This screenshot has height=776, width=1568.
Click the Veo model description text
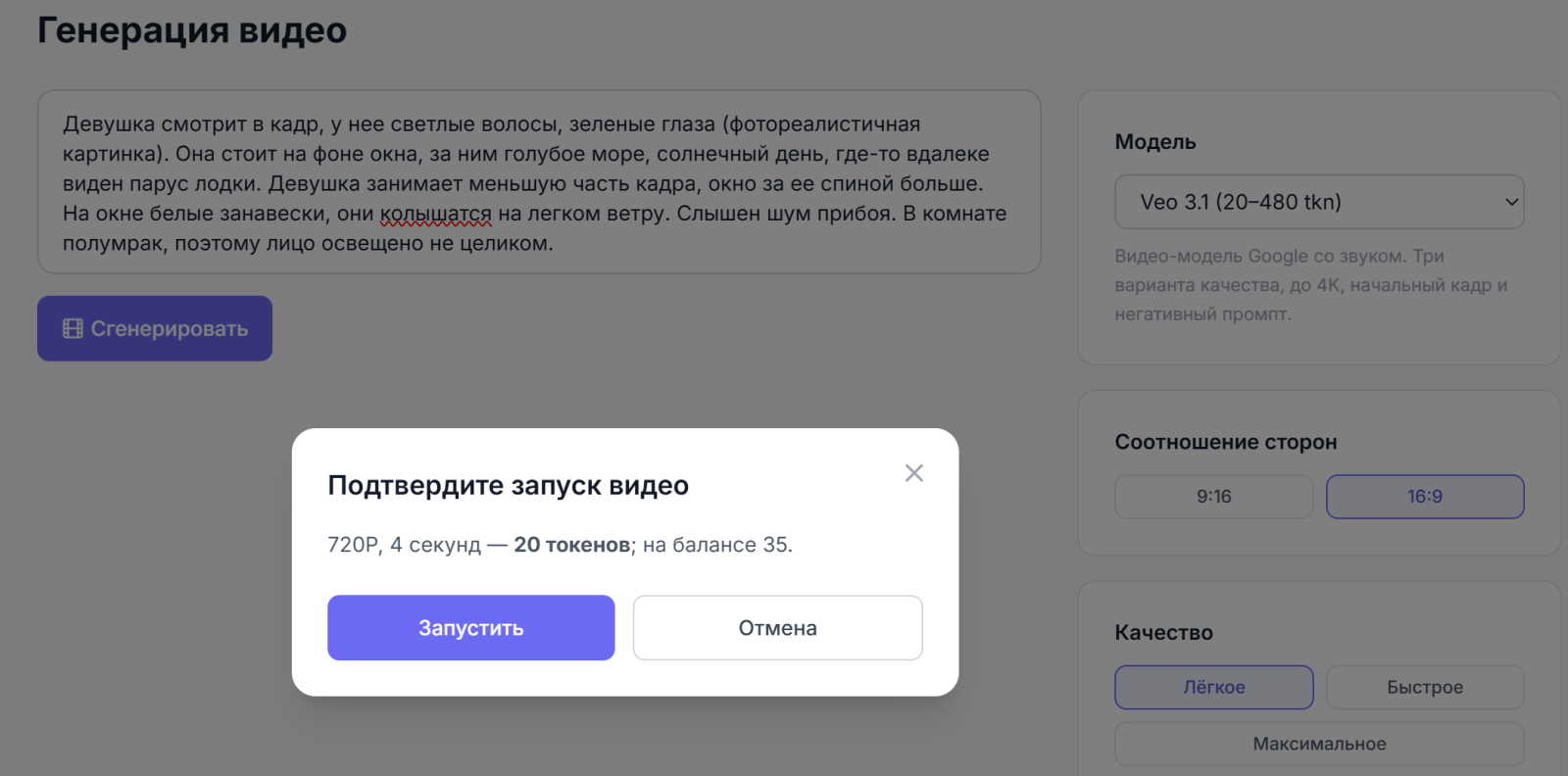[1311, 285]
